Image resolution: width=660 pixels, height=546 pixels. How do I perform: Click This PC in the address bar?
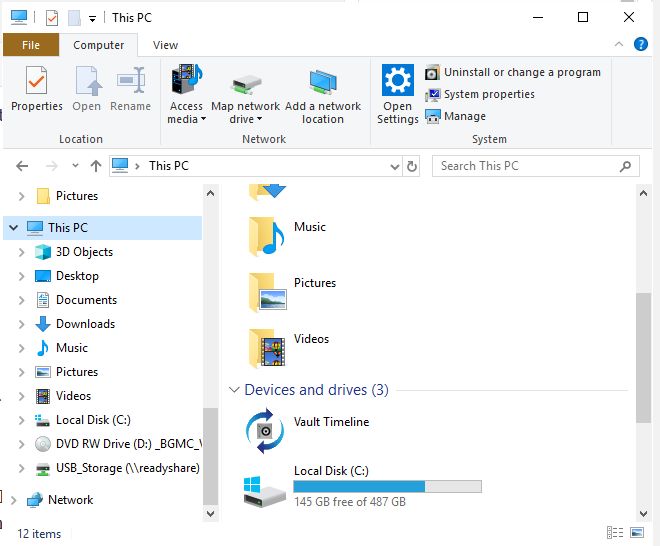point(168,166)
